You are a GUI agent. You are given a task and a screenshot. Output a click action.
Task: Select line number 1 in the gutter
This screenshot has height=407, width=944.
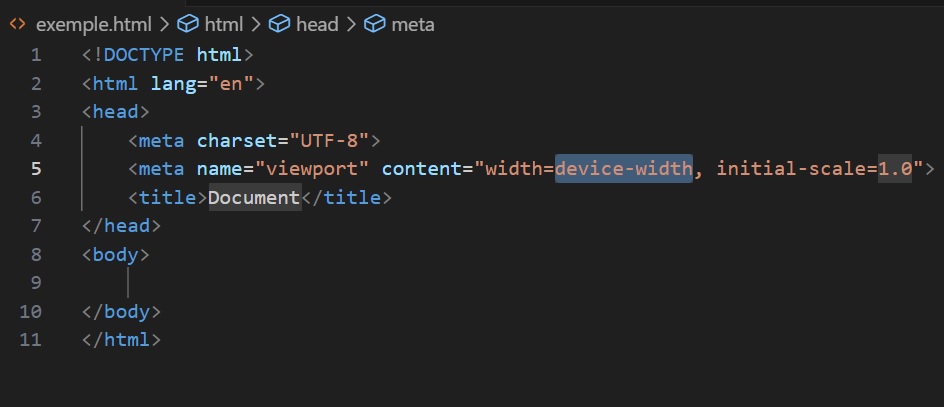point(36,54)
